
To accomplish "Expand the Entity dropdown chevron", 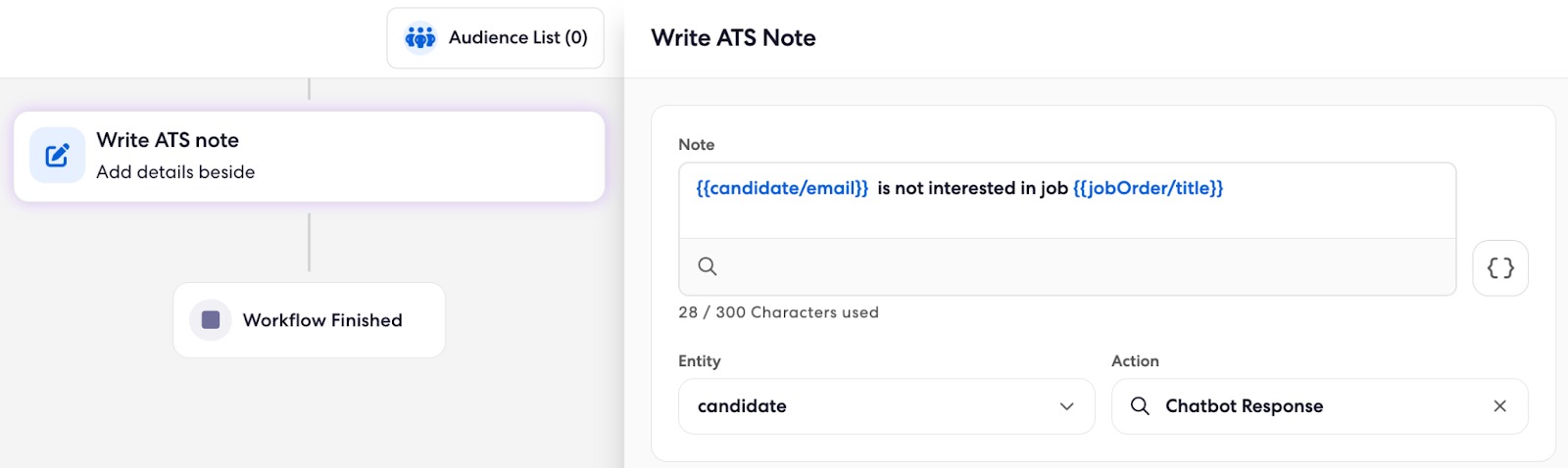I will point(1066,406).
